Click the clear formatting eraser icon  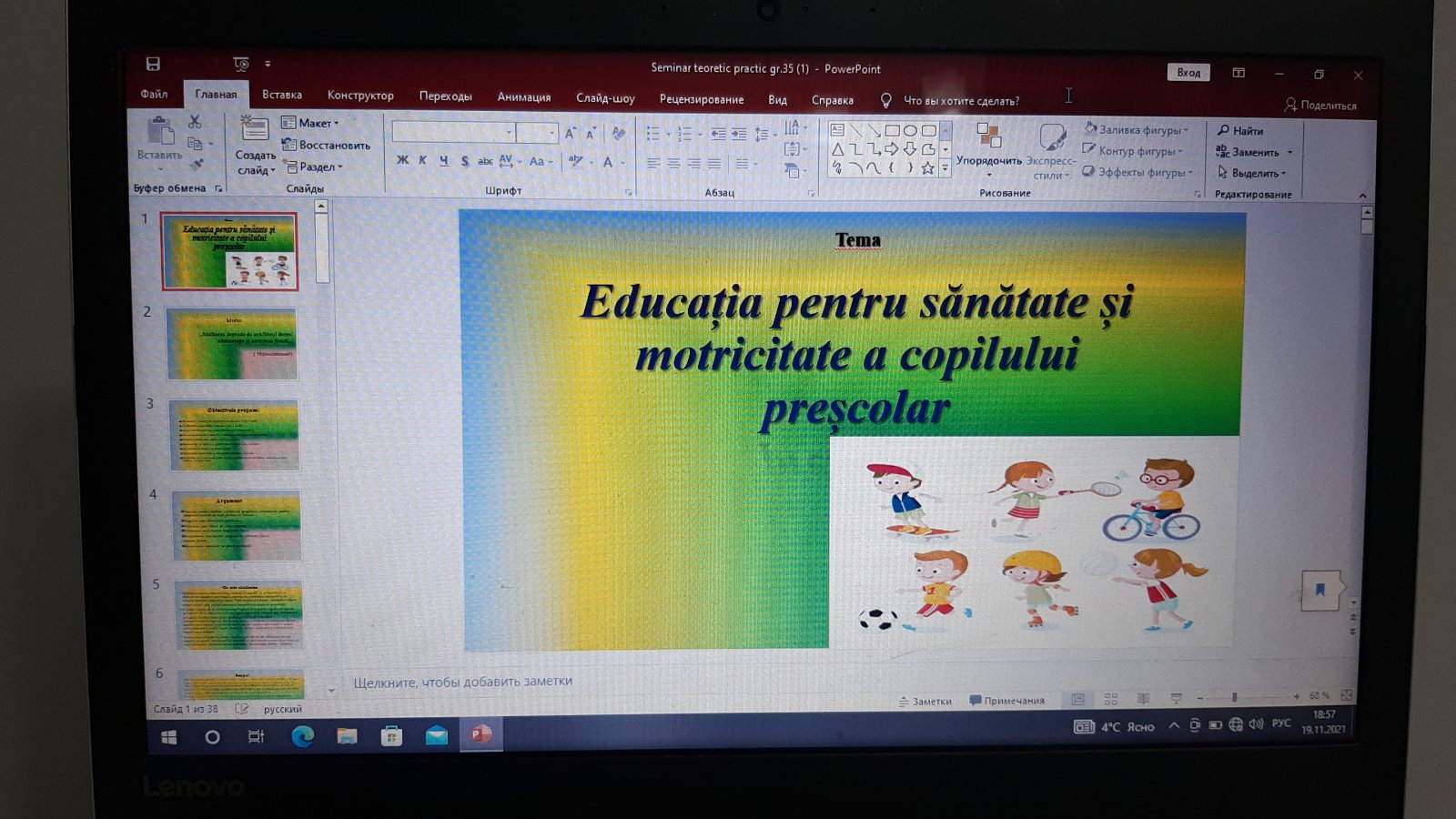point(619,134)
